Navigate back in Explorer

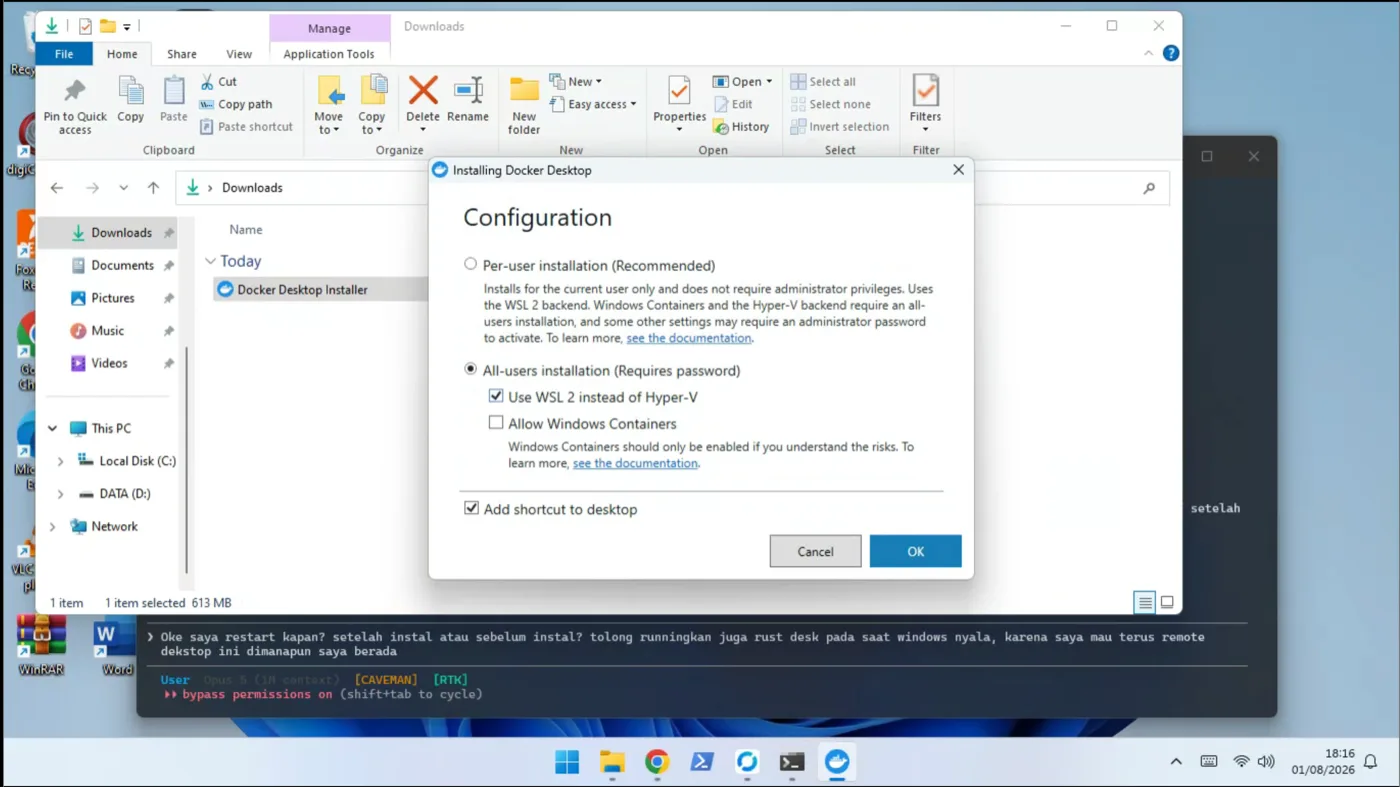coord(57,188)
